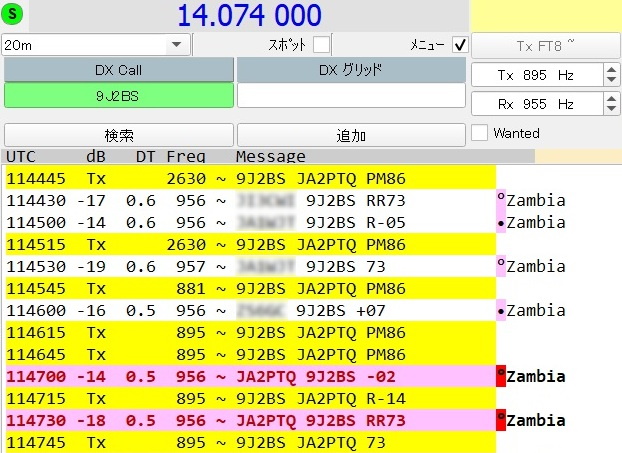Click the green S status indicator
Screen dimensions: 622x453
(x=12, y=14)
